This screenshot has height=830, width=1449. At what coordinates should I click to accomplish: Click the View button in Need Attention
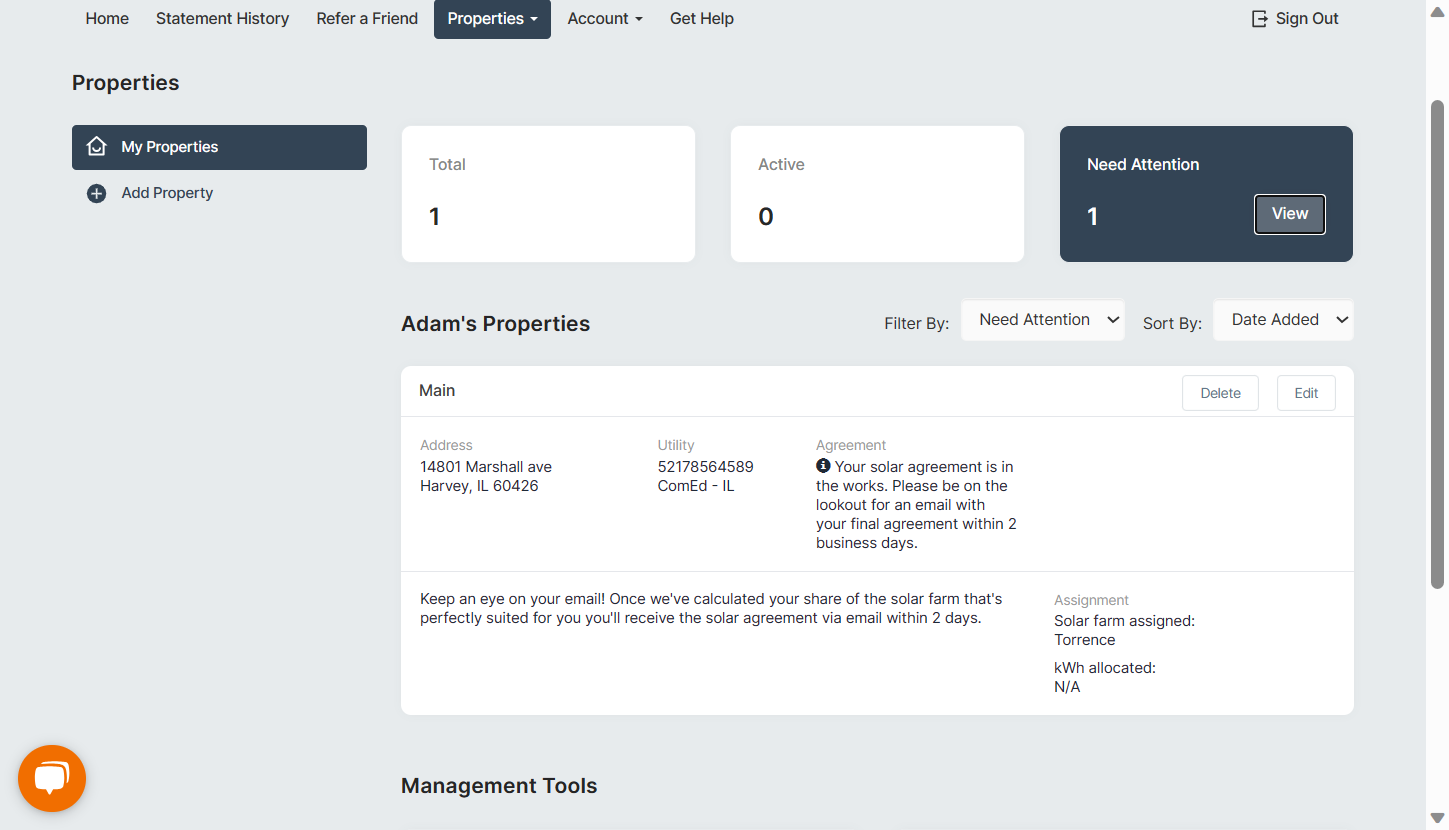point(1290,214)
